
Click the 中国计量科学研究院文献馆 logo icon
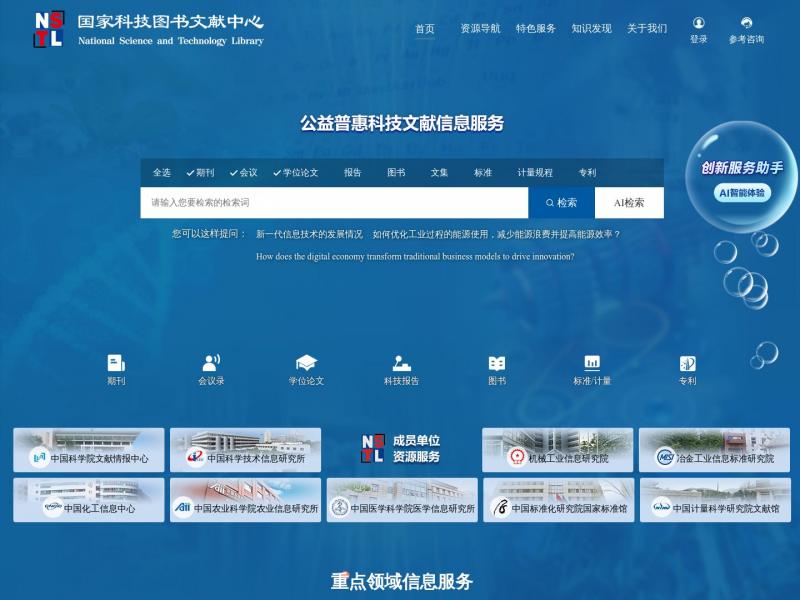(661, 508)
